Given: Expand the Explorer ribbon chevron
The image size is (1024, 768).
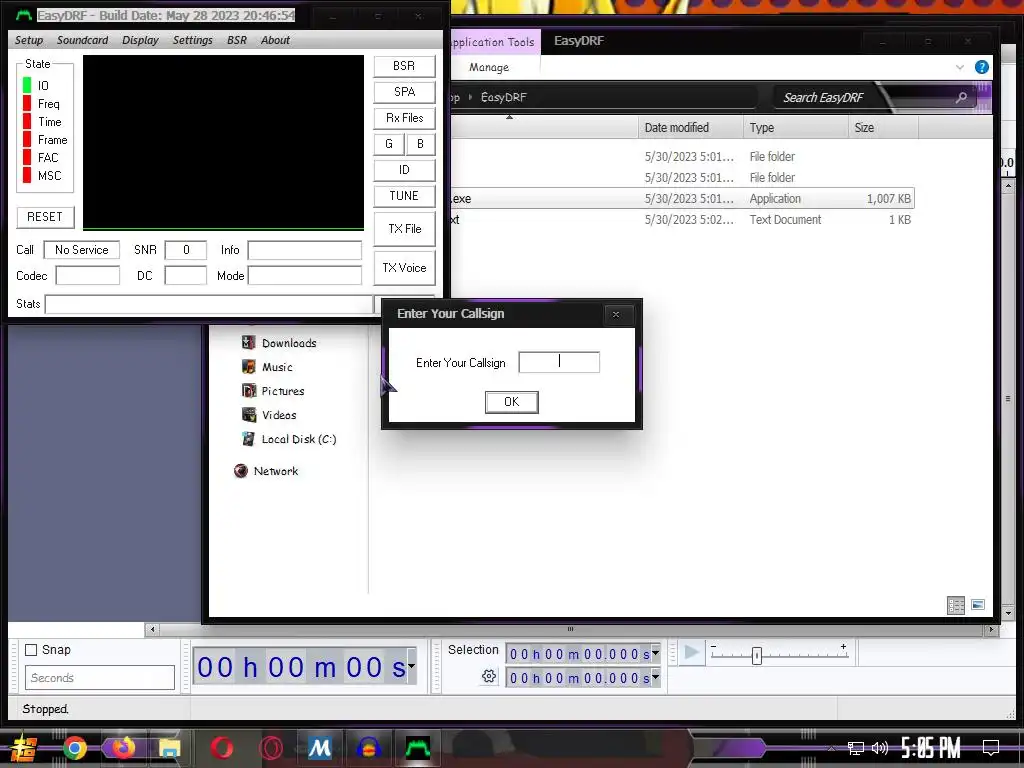Looking at the screenshot, I should pyautogui.click(x=959, y=67).
